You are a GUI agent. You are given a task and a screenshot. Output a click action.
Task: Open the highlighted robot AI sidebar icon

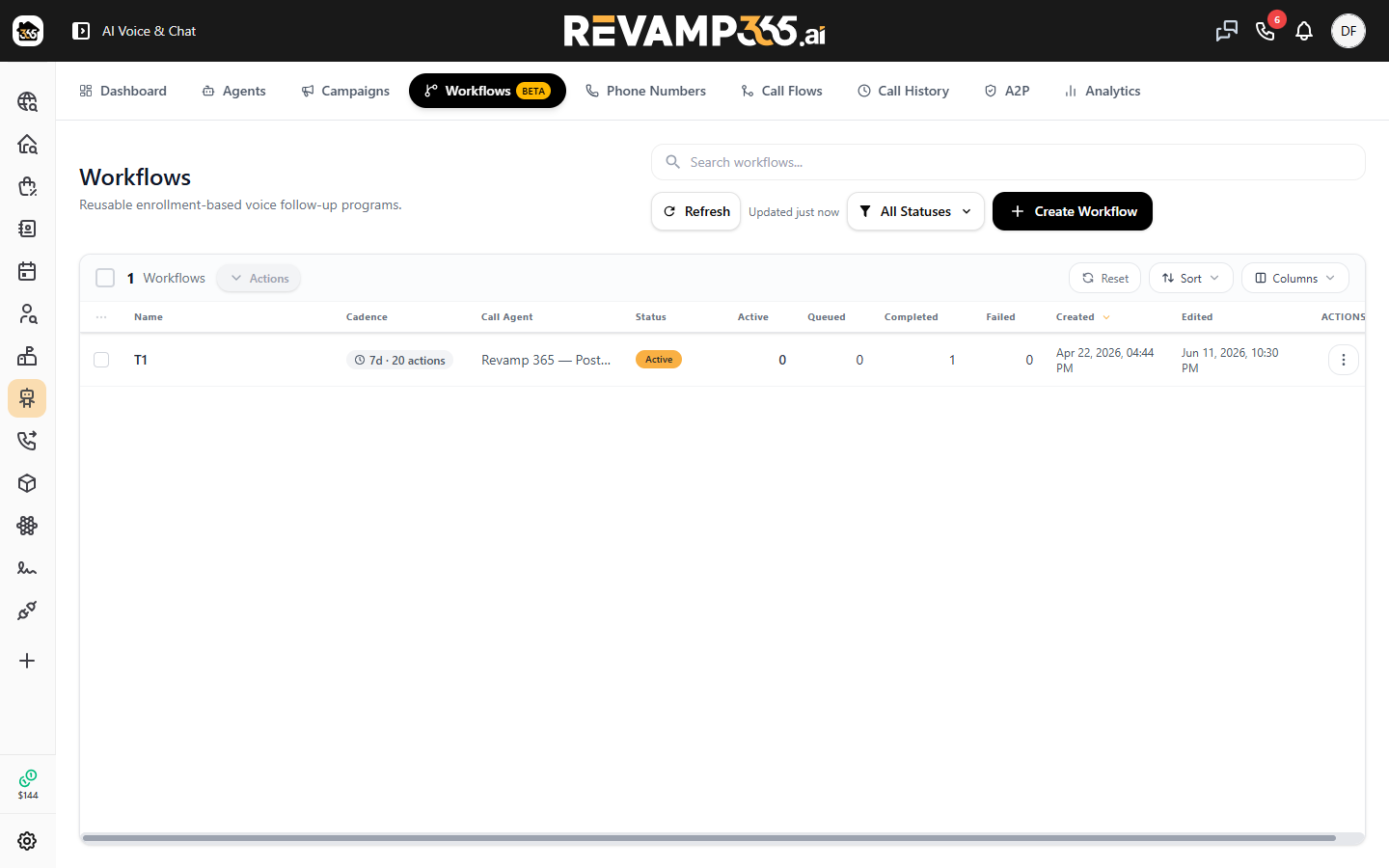[27, 398]
